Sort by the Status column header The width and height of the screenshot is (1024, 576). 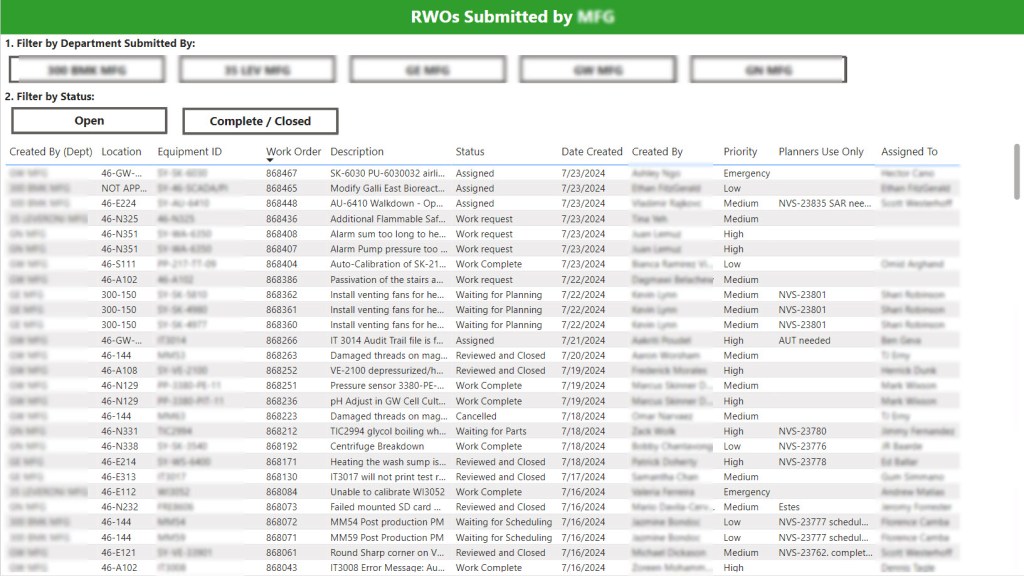tap(470, 152)
